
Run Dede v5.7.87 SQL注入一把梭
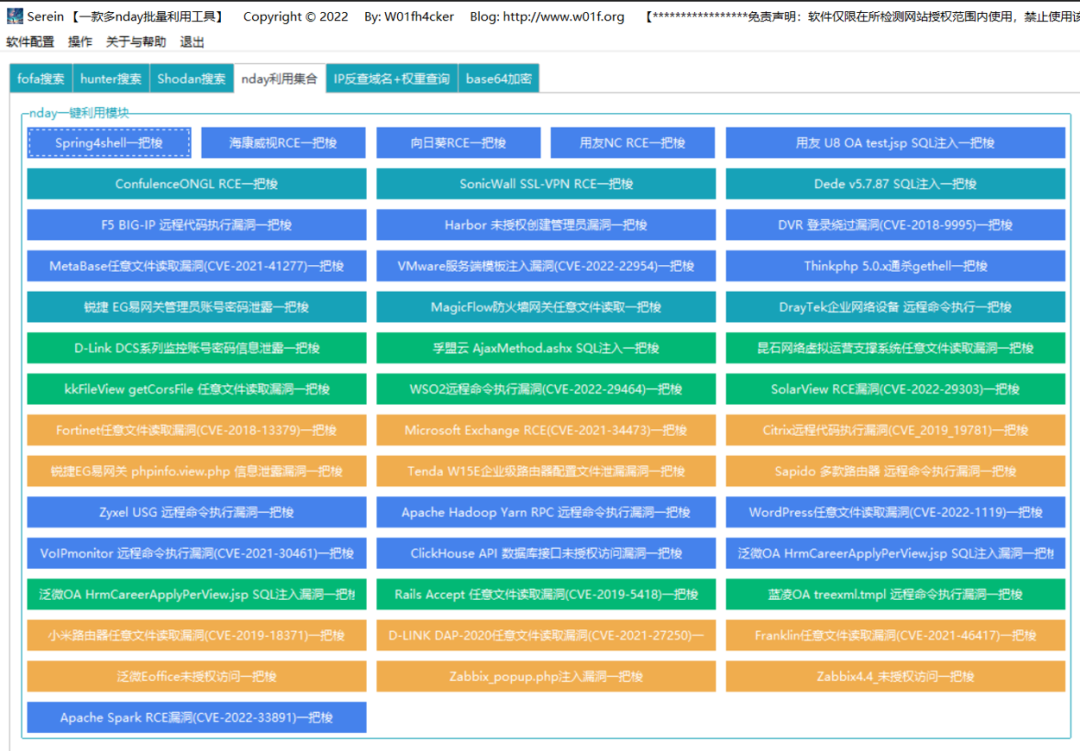coord(895,184)
